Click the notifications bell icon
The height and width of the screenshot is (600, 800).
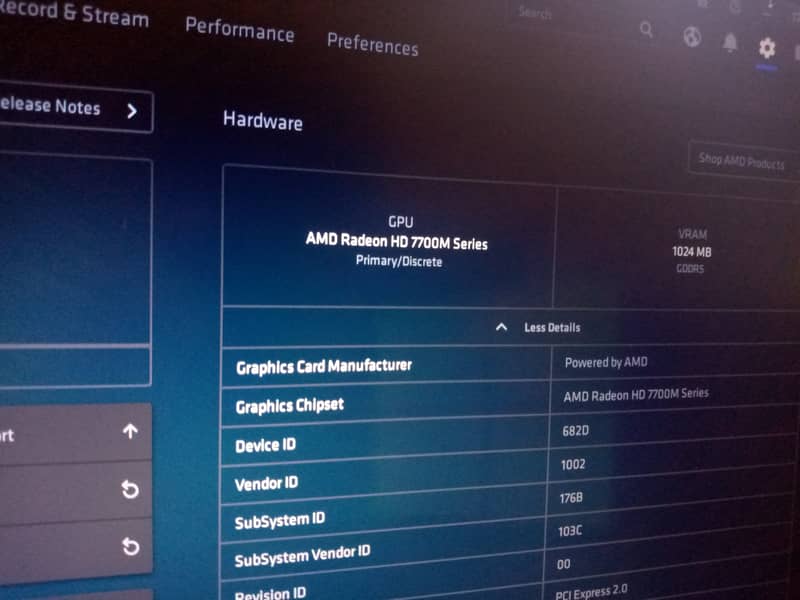[x=730, y=42]
